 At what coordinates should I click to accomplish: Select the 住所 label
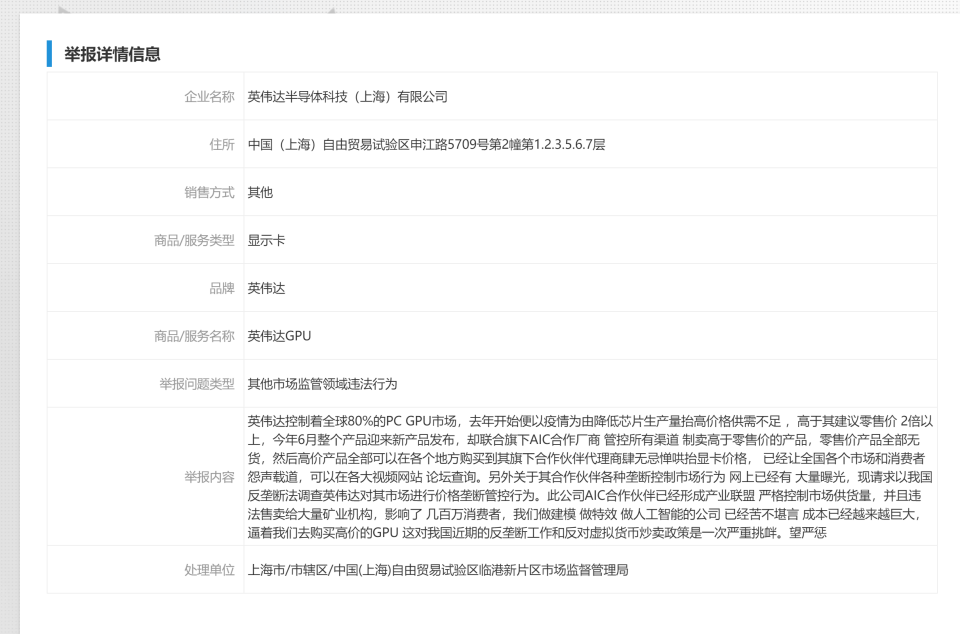pyautogui.click(x=222, y=144)
